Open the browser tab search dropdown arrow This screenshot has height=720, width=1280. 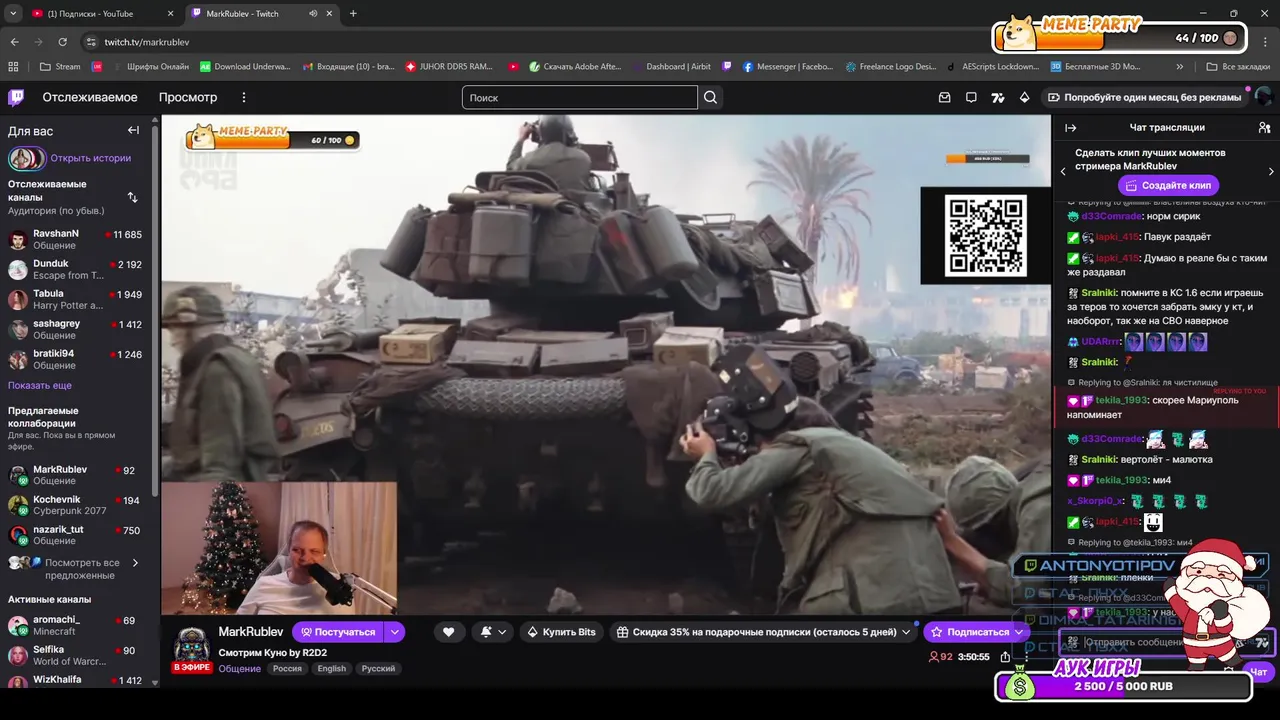pyautogui.click(x=13, y=13)
